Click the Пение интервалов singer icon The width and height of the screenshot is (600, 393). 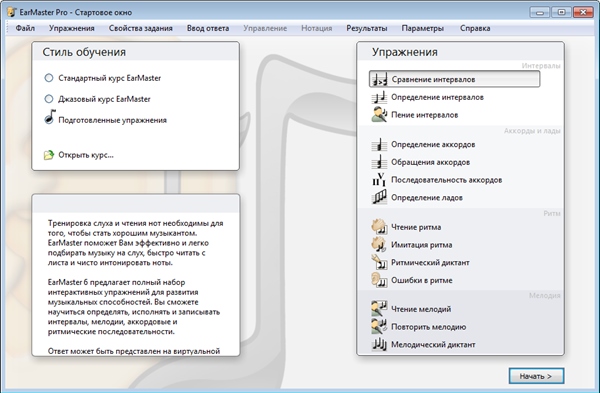(379, 115)
